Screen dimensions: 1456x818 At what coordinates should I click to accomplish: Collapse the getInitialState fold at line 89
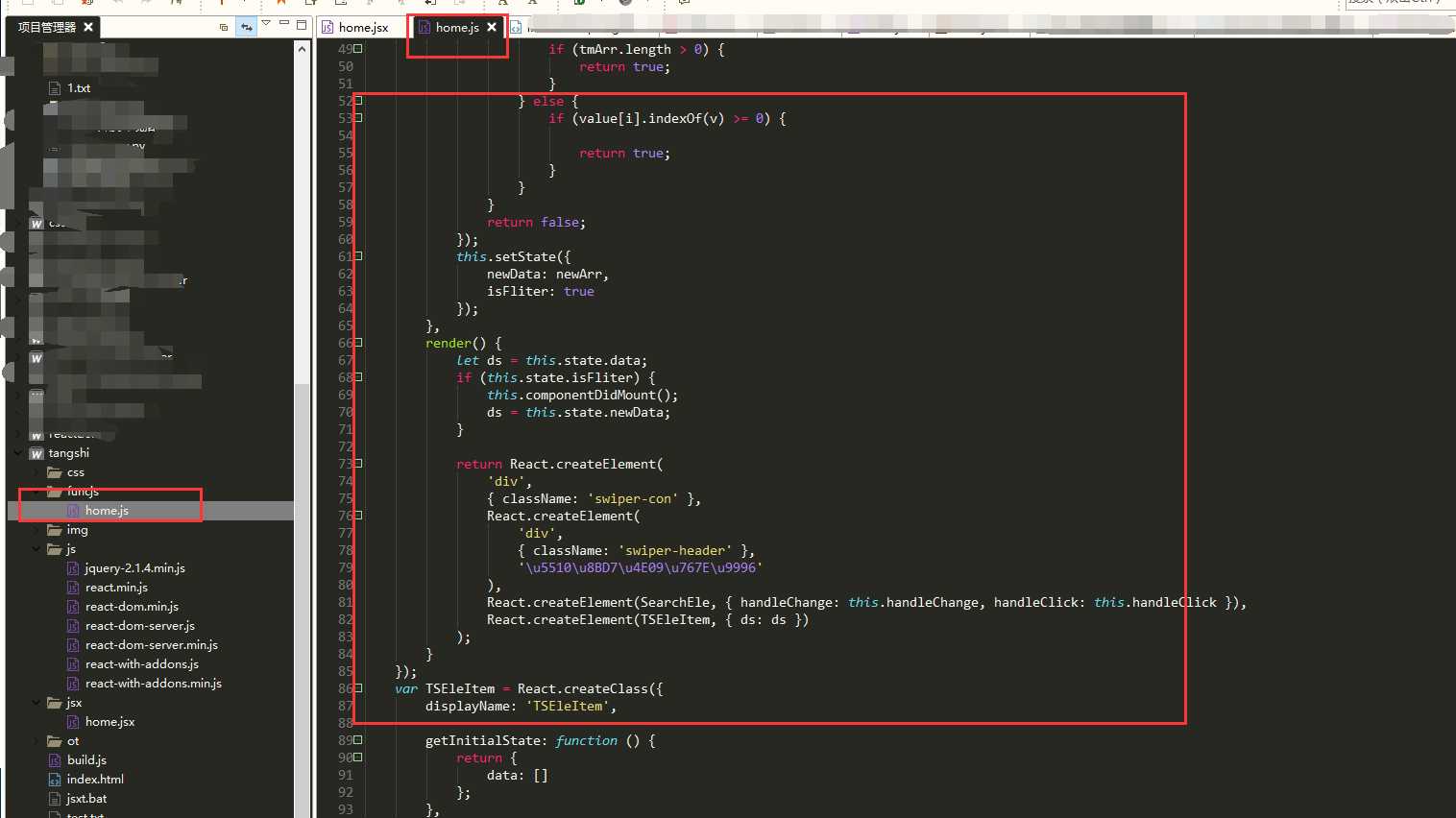point(358,739)
